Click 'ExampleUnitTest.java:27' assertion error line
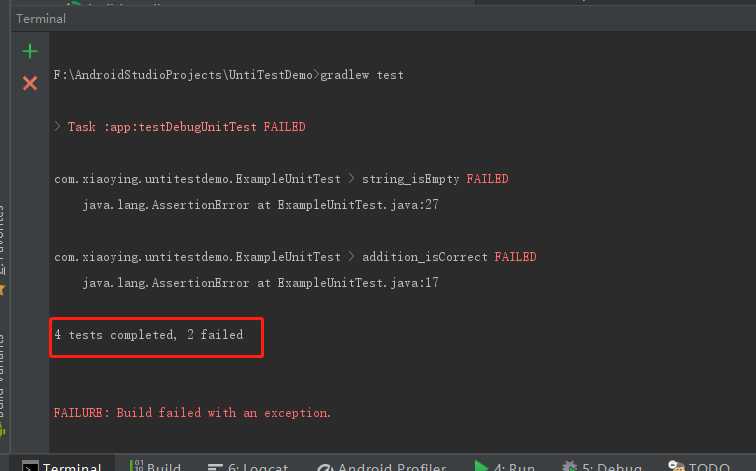This screenshot has width=756, height=471. coord(260,205)
